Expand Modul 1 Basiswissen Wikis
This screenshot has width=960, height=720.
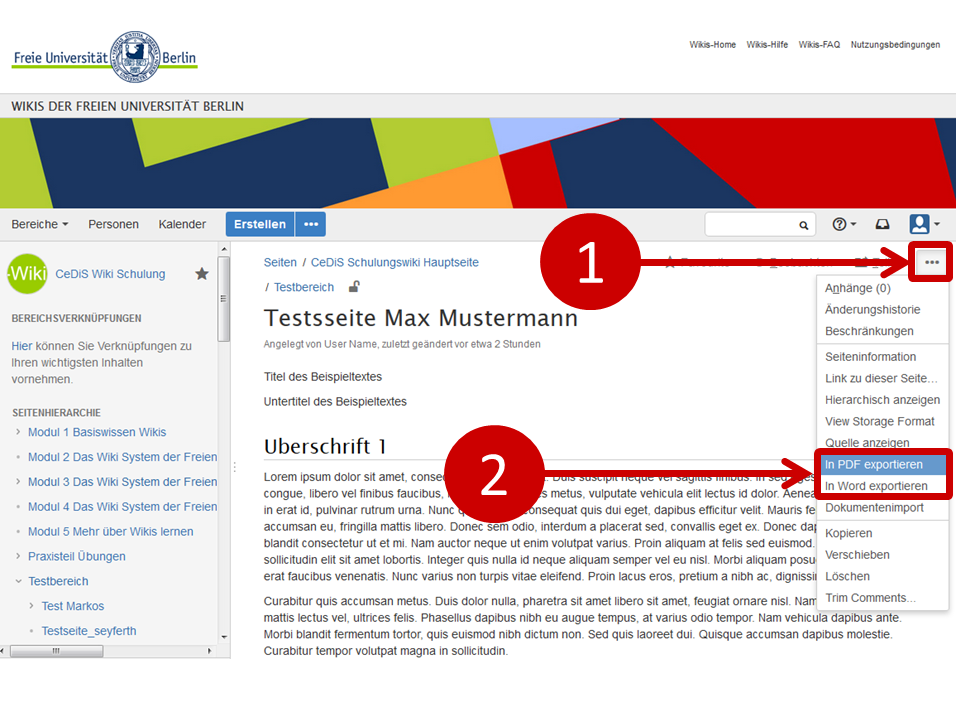click(x=18, y=432)
